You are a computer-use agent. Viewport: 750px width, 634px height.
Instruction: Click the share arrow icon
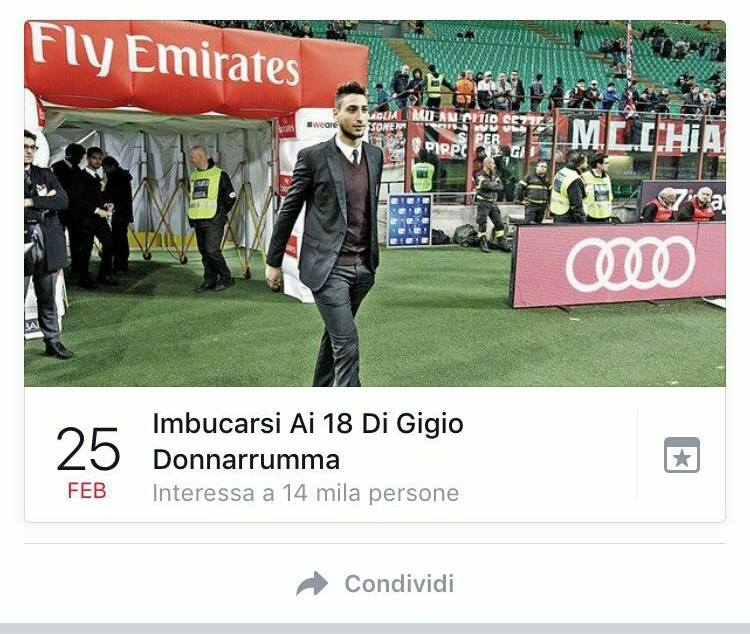[312, 584]
